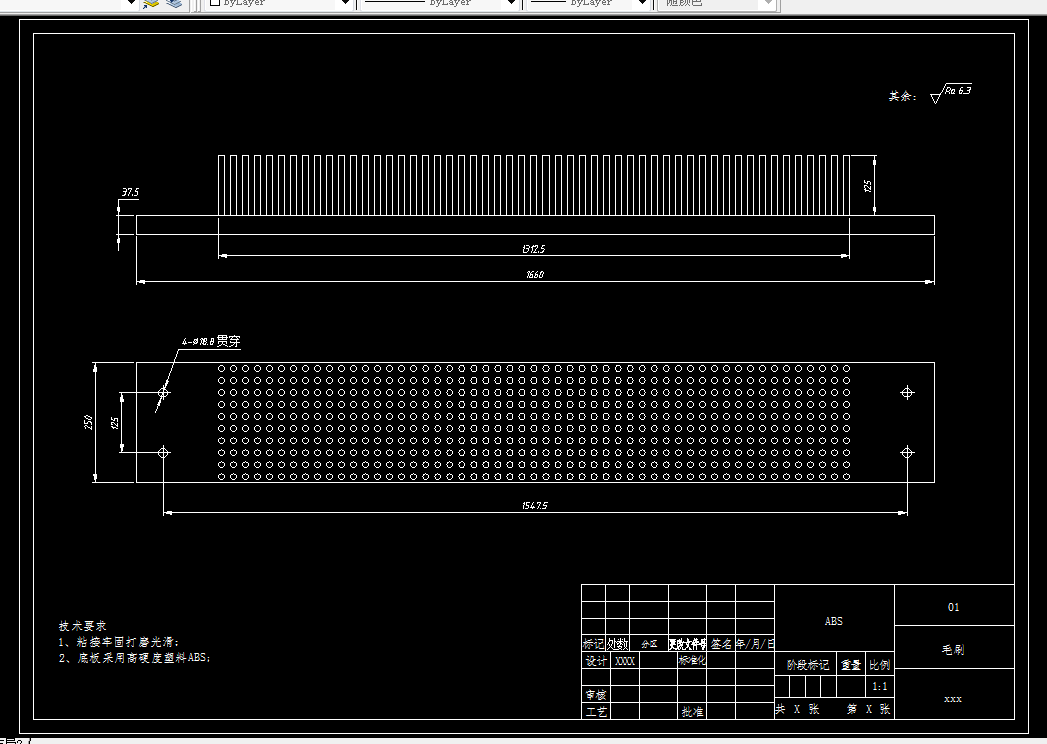Select the 签名 header cell
This screenshot has height=744, width=1047.
[721, 644]
